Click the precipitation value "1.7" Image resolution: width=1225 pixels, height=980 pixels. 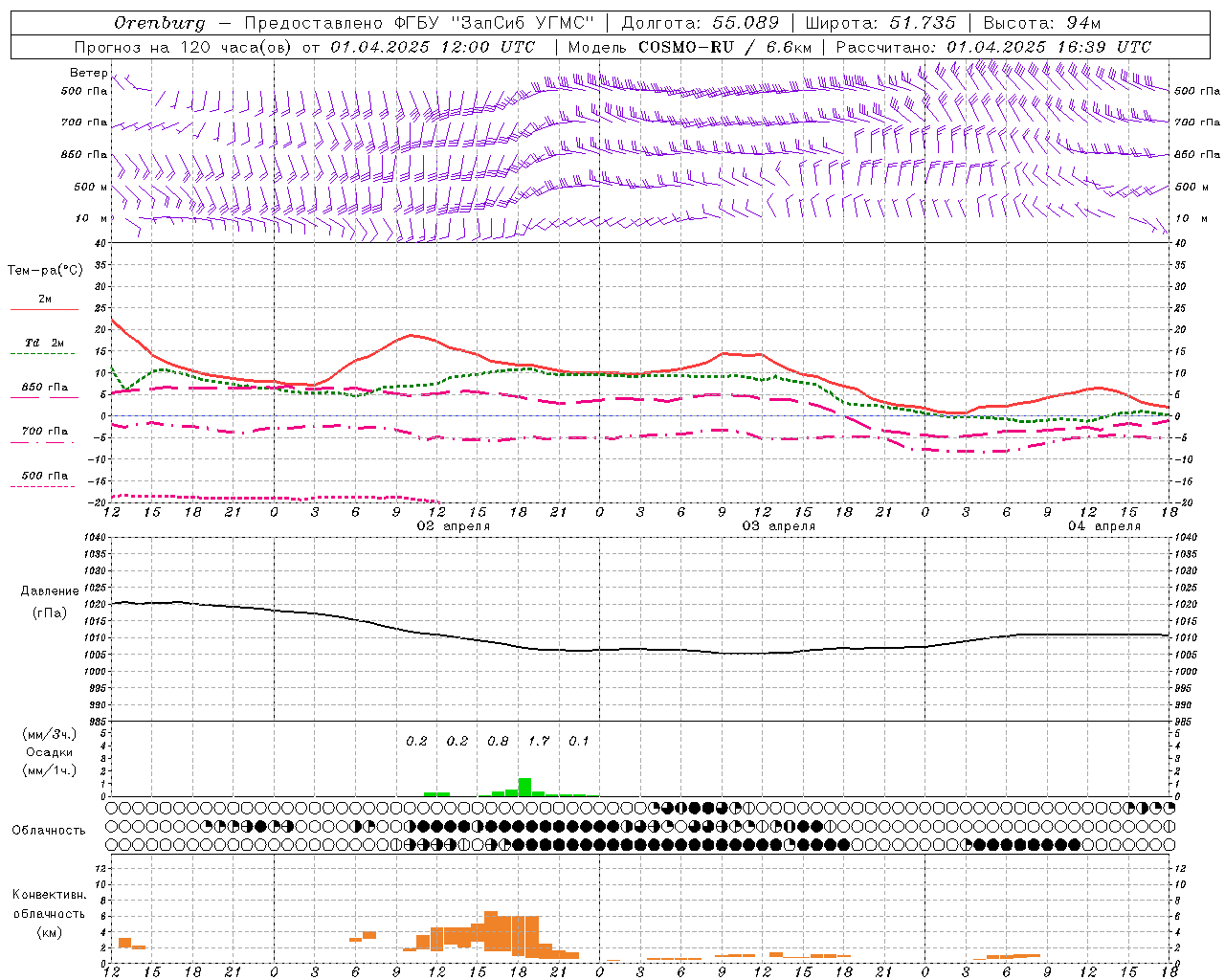[539, 742]
